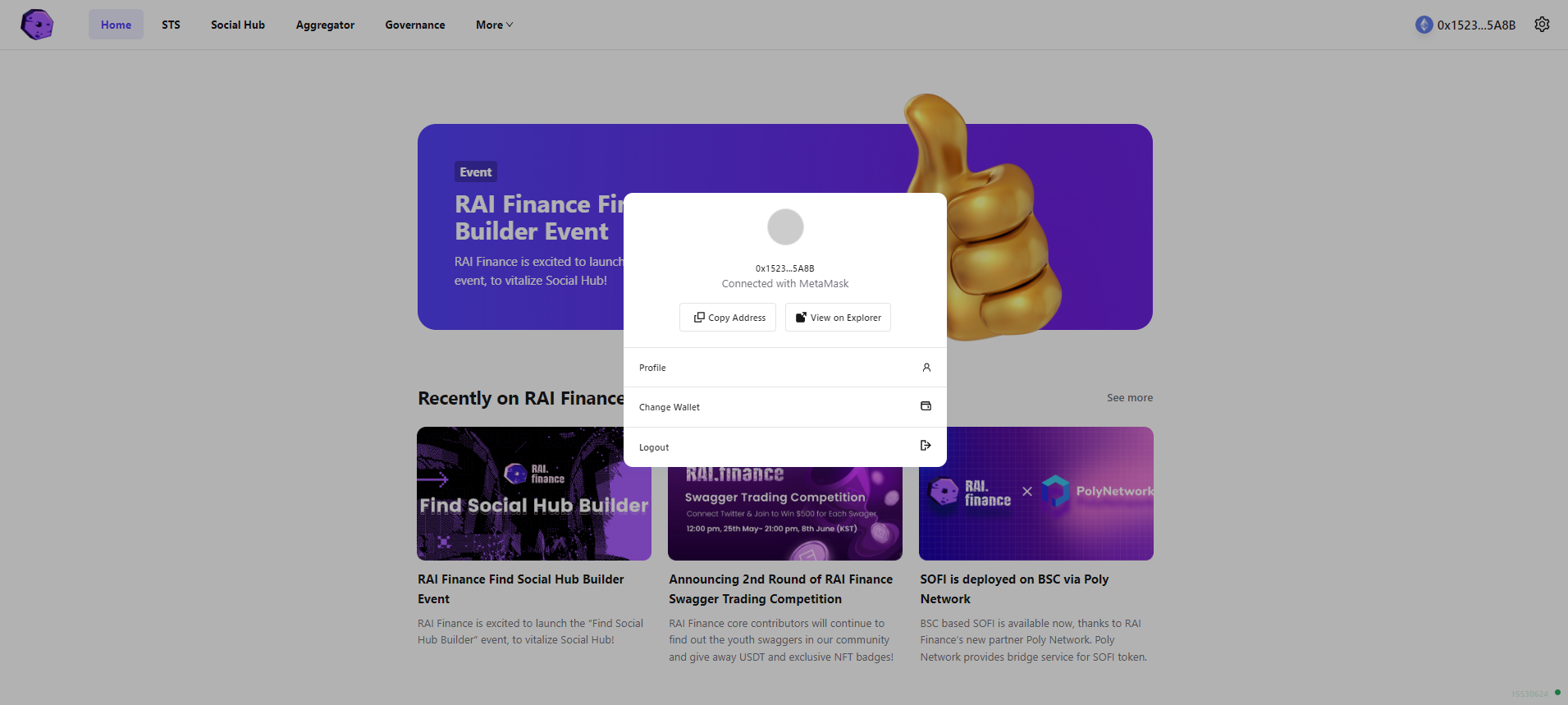Open the STS tab
Screen dimensions: 1568x705
point(171,25)
